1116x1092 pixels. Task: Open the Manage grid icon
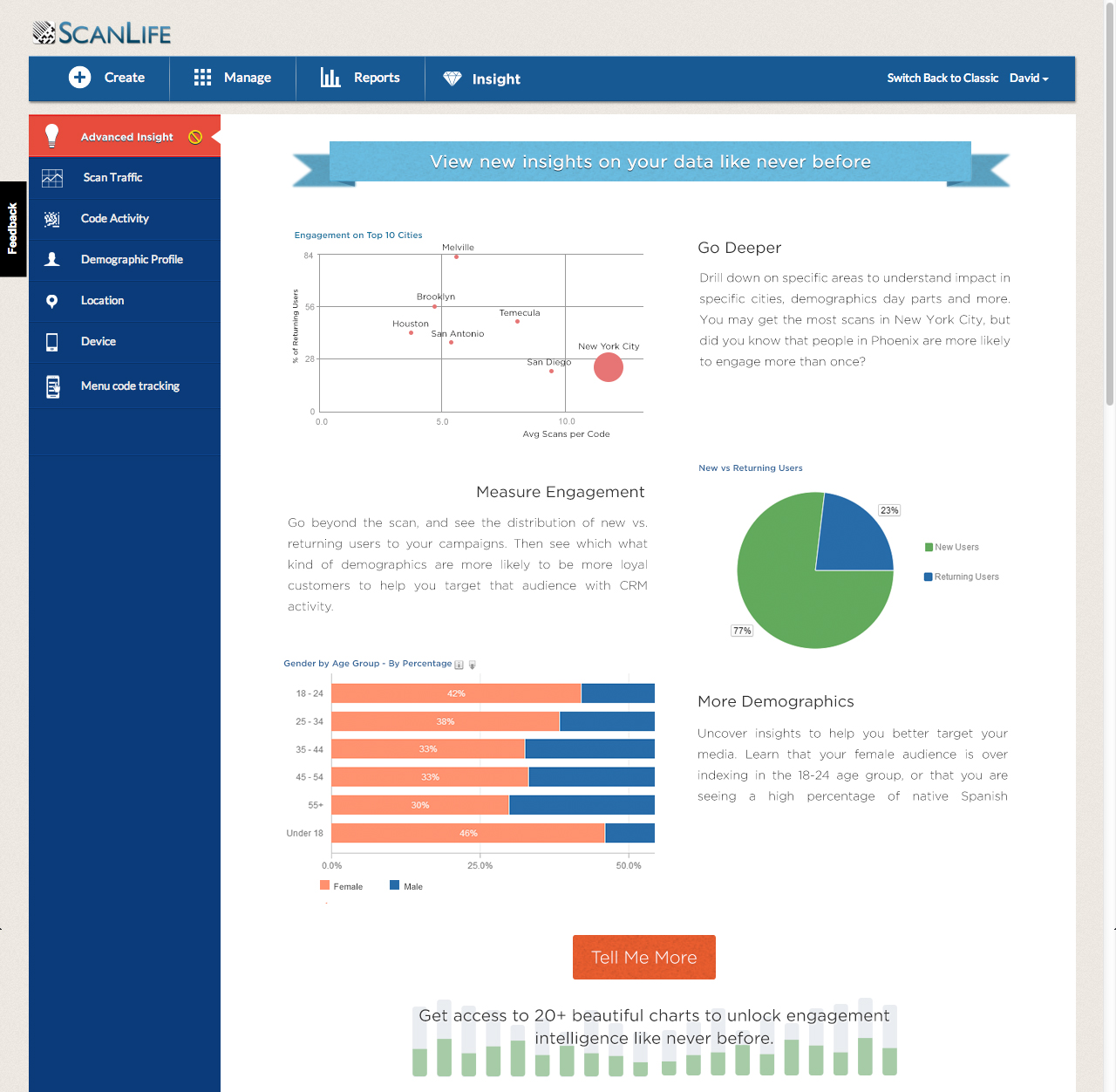[x=202, y=78]
